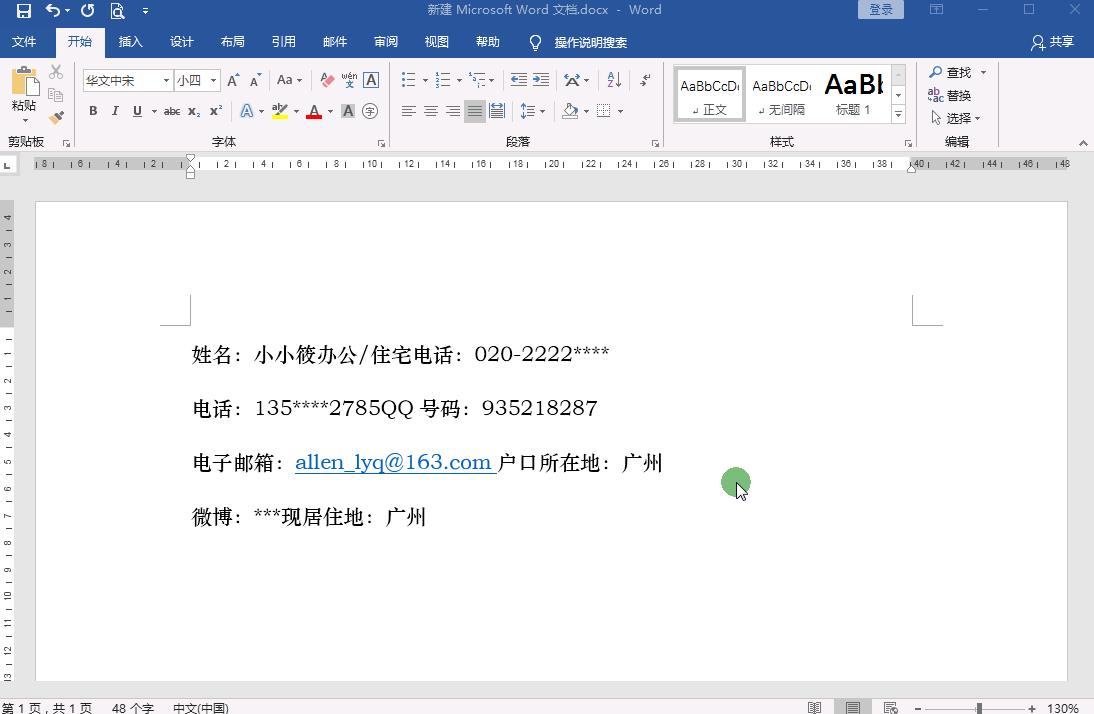Apply the 标题 1 style
Viewport: 1094px width, 714px height.
coord(853,93)
